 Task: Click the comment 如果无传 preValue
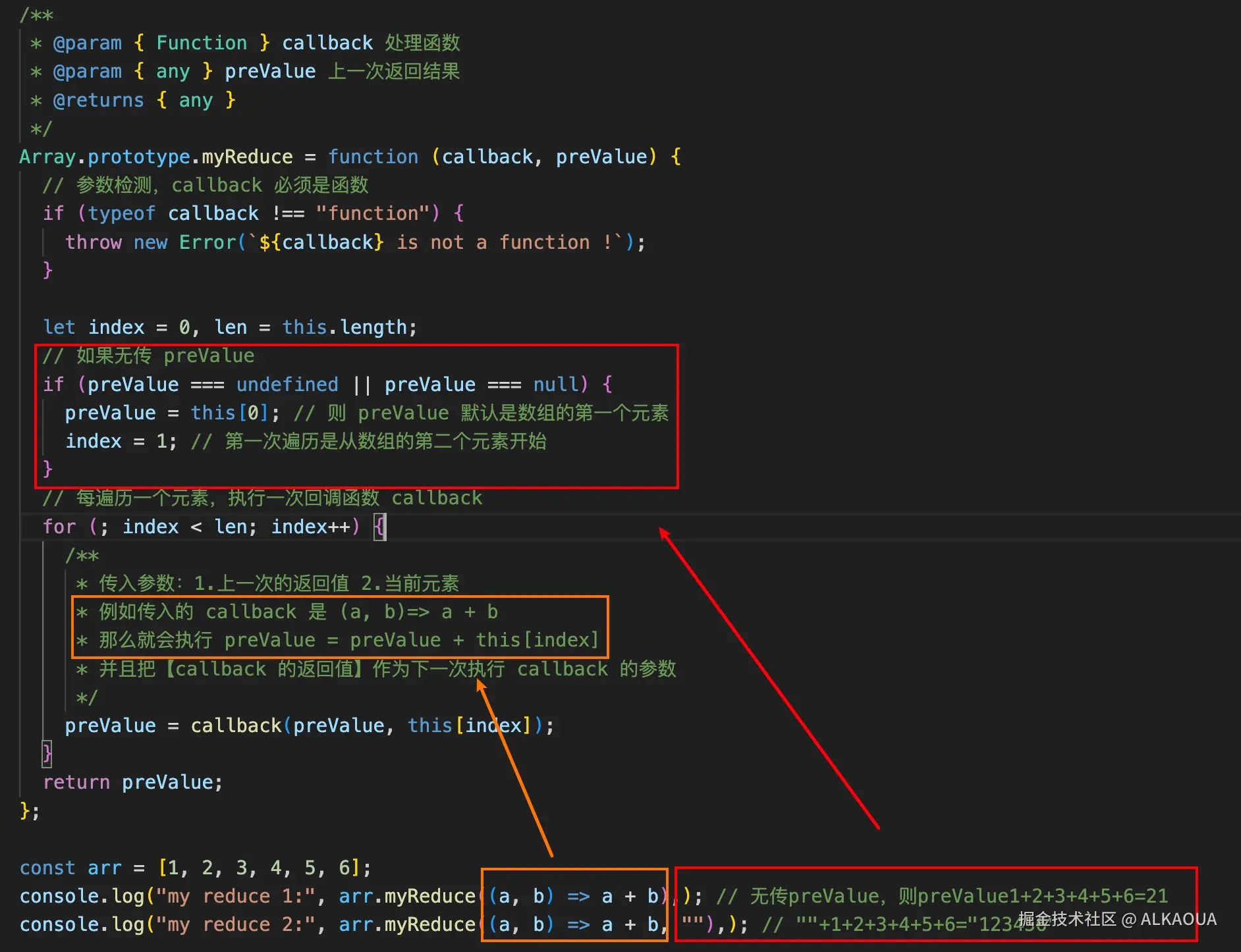point(149,356)
